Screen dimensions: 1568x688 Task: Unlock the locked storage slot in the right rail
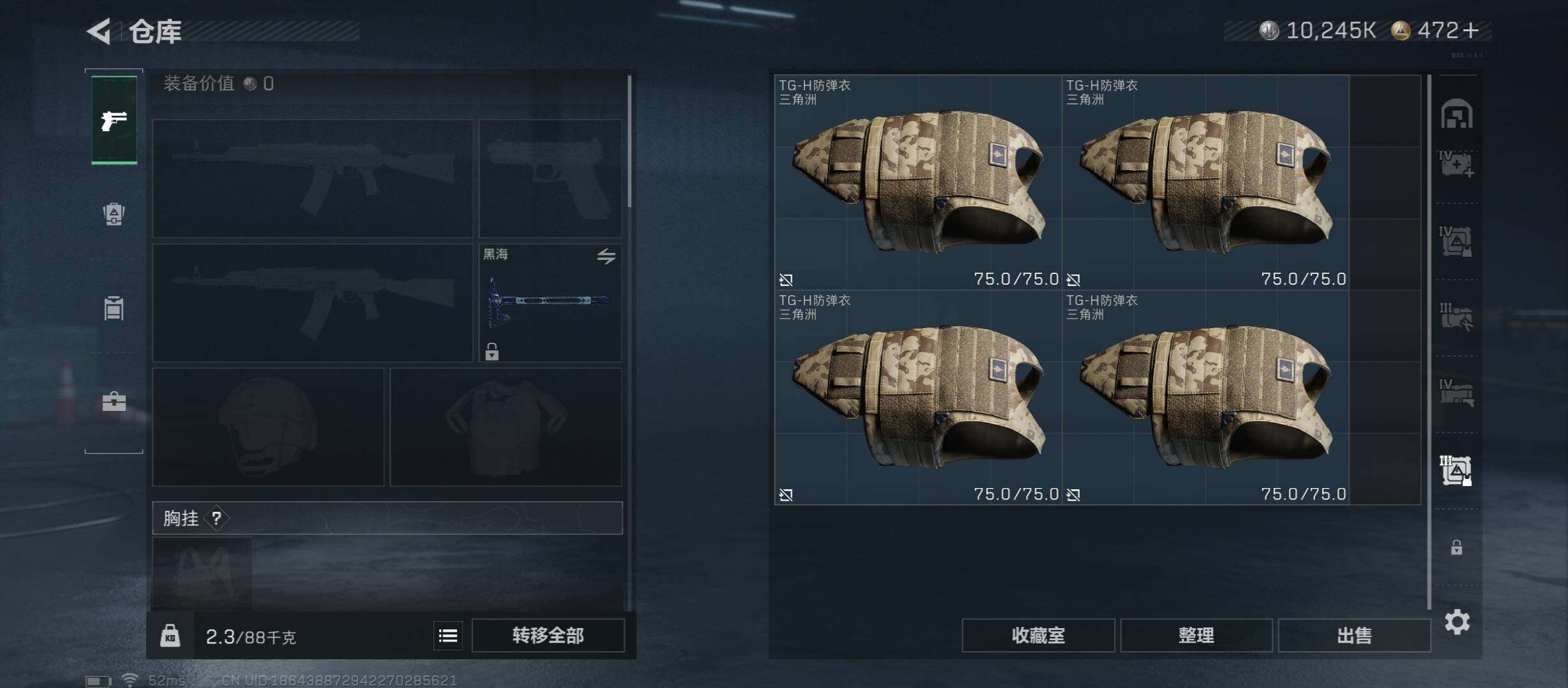coord(1456,547)
